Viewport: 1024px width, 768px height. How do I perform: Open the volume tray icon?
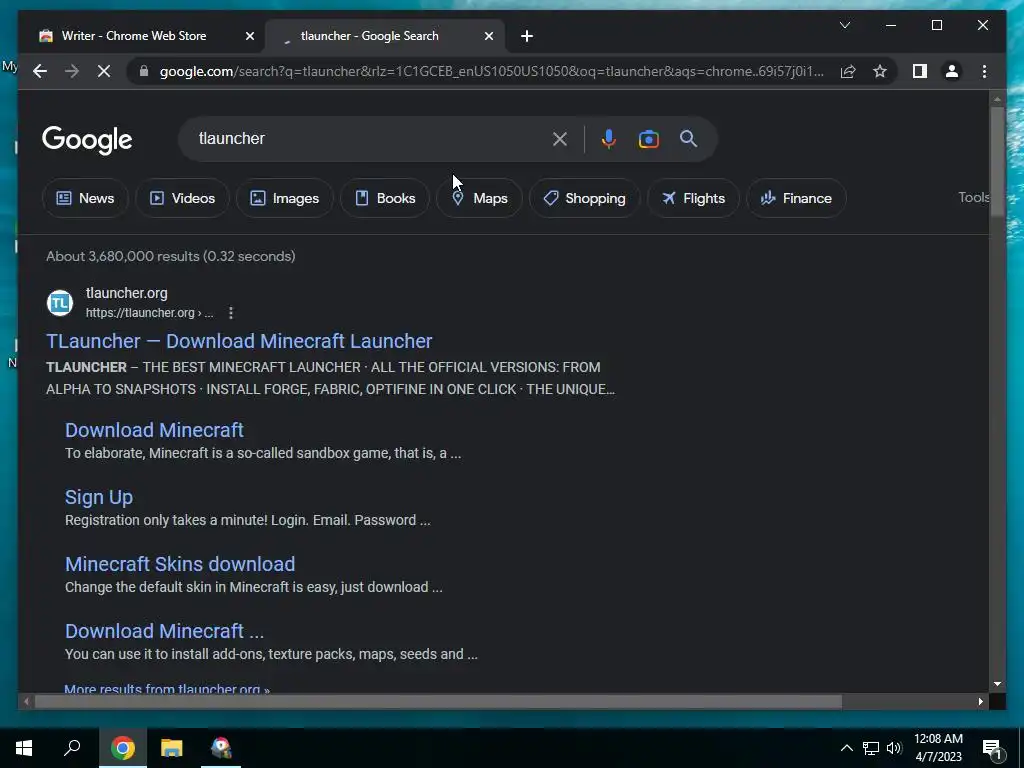point(894,748)
